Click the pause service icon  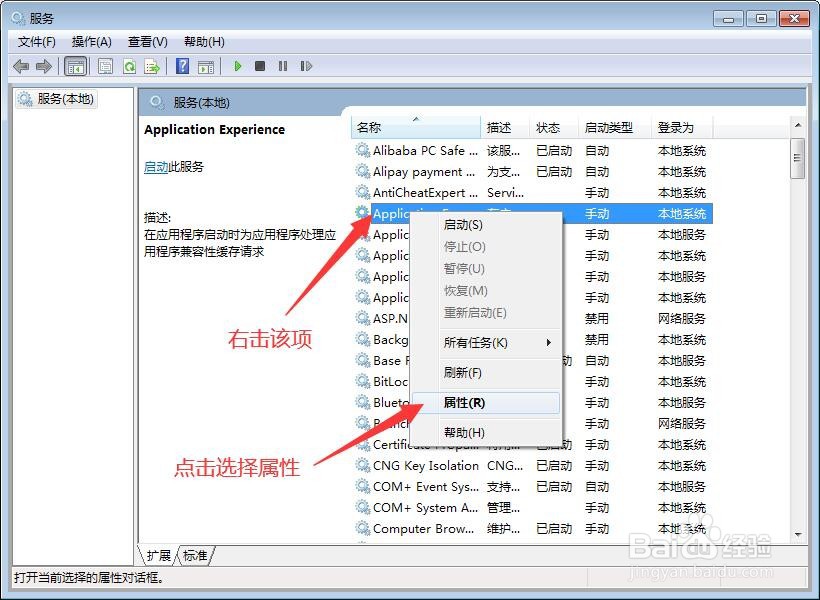click(283, 66)
